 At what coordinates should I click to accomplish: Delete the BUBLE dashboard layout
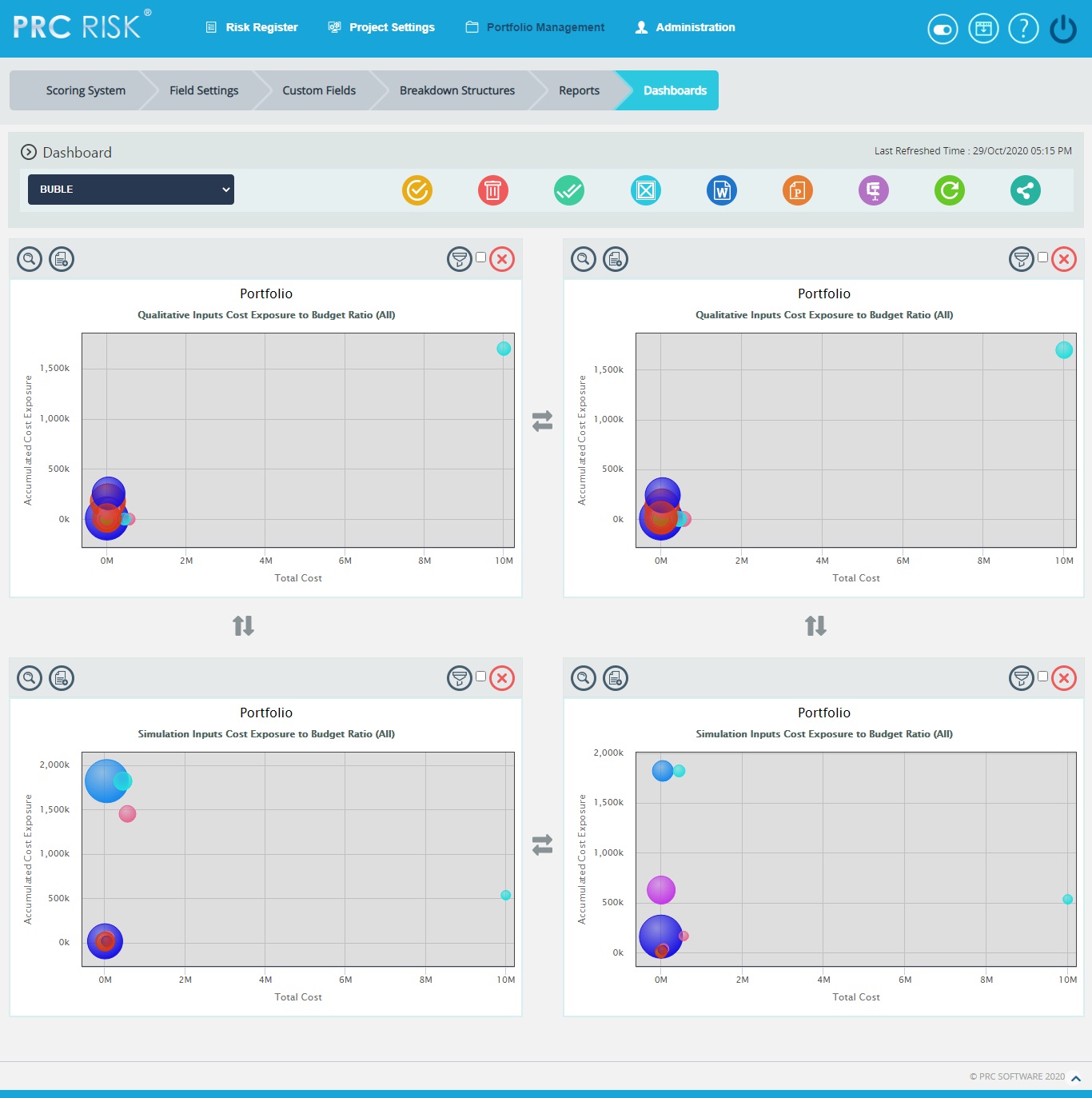point(493,190)
